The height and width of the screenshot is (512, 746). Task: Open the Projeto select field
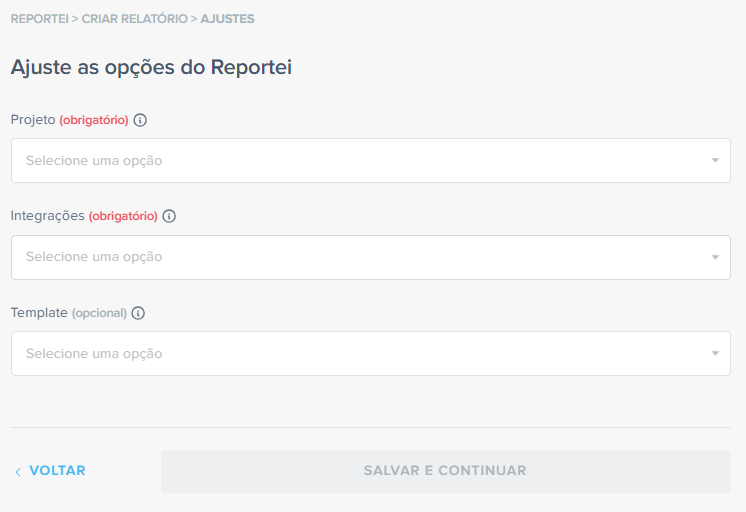[x=360, y=160]
